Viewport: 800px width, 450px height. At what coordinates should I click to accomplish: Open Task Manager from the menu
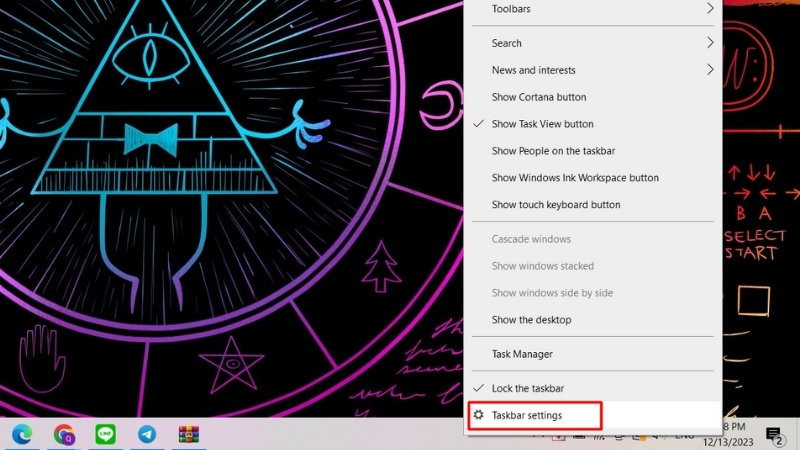593,354
